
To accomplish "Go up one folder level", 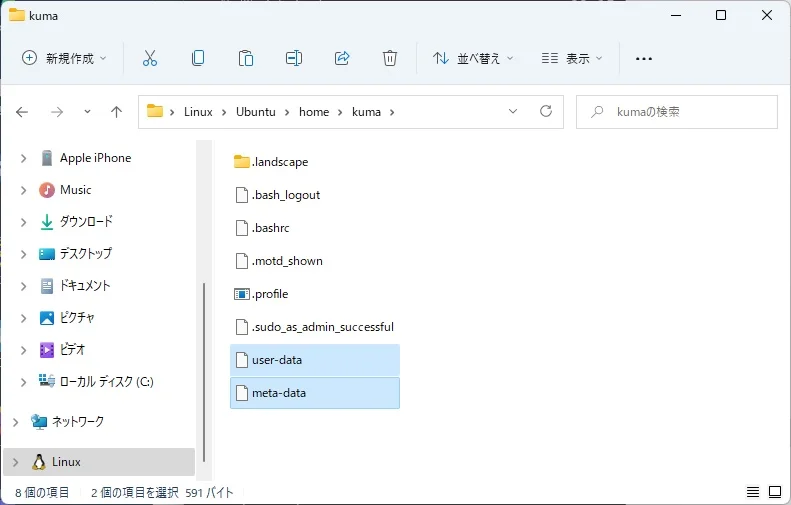I will tap(116, 112).
